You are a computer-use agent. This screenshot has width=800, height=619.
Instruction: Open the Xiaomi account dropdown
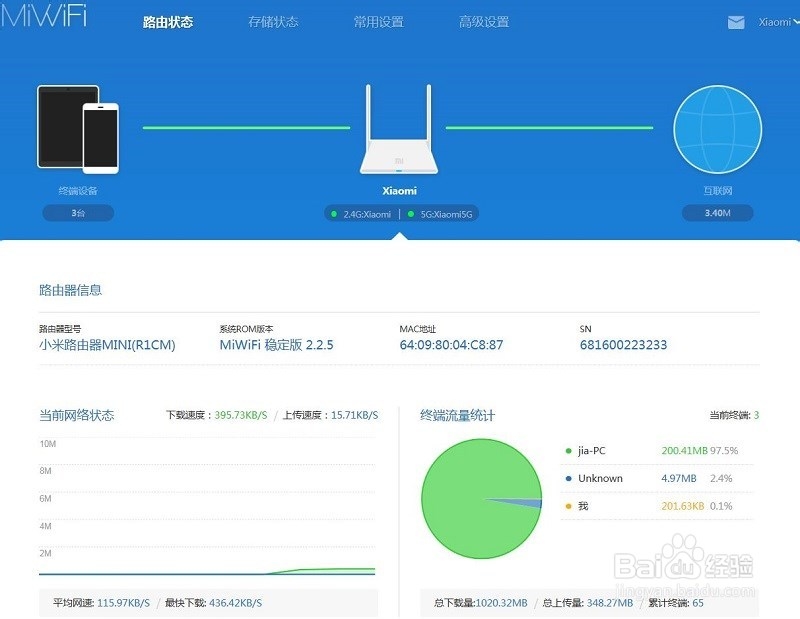coord(779,22)
